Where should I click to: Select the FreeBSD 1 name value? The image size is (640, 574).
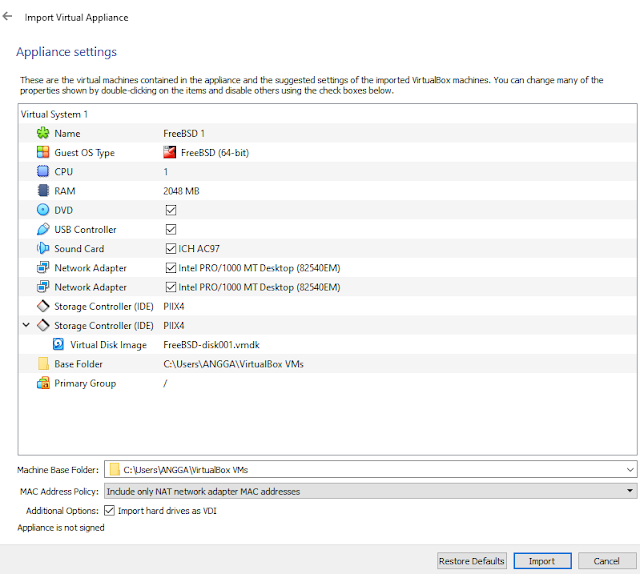(x=184, y=133)
